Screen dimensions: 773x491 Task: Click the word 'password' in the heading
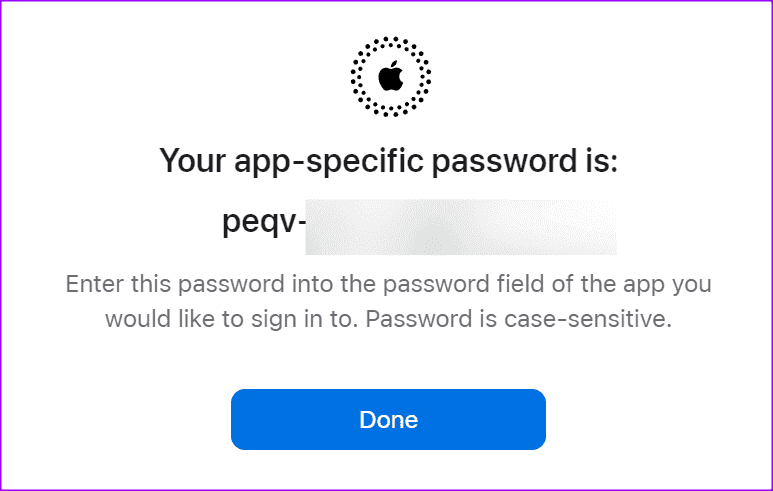click(505, 162)
